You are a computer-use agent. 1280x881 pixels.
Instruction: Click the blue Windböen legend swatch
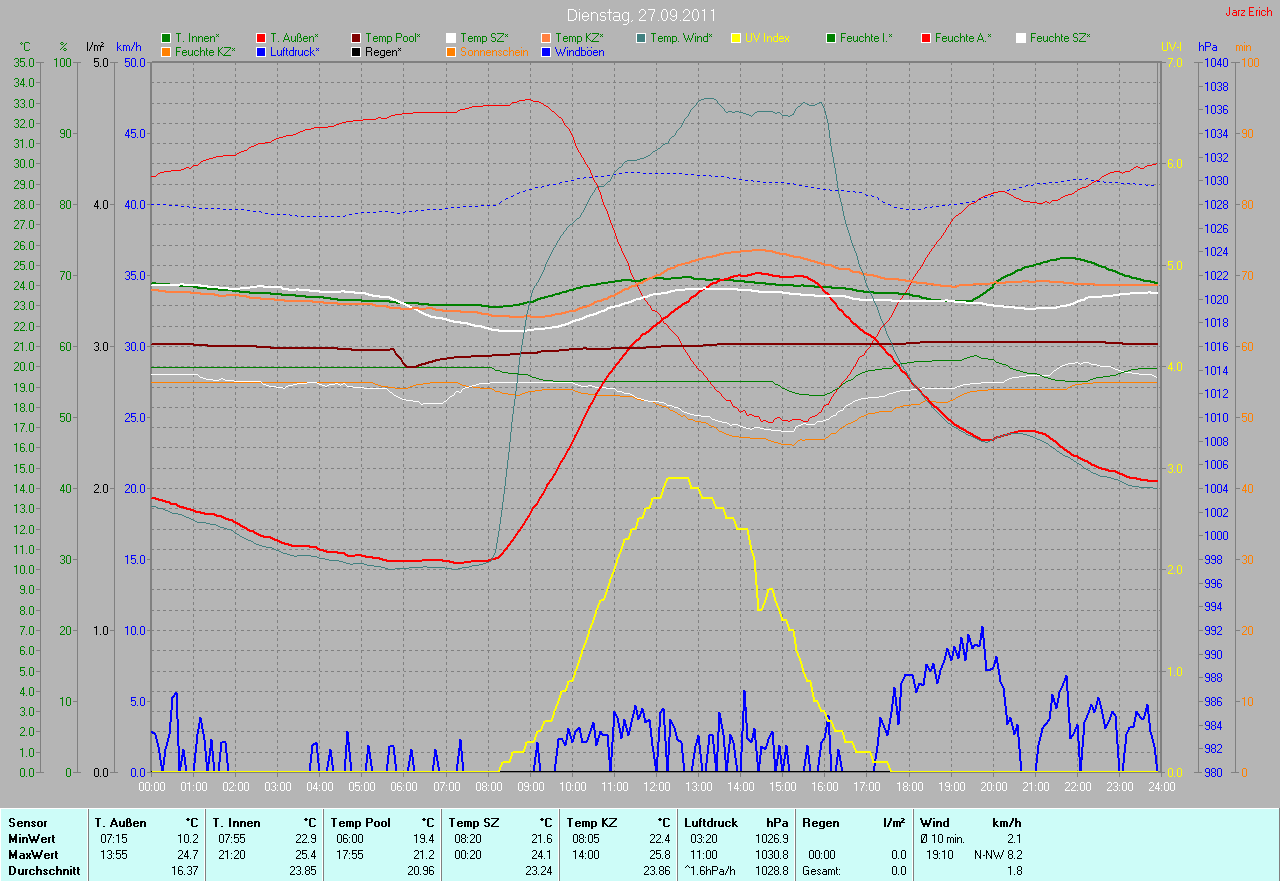click(546, 51)
